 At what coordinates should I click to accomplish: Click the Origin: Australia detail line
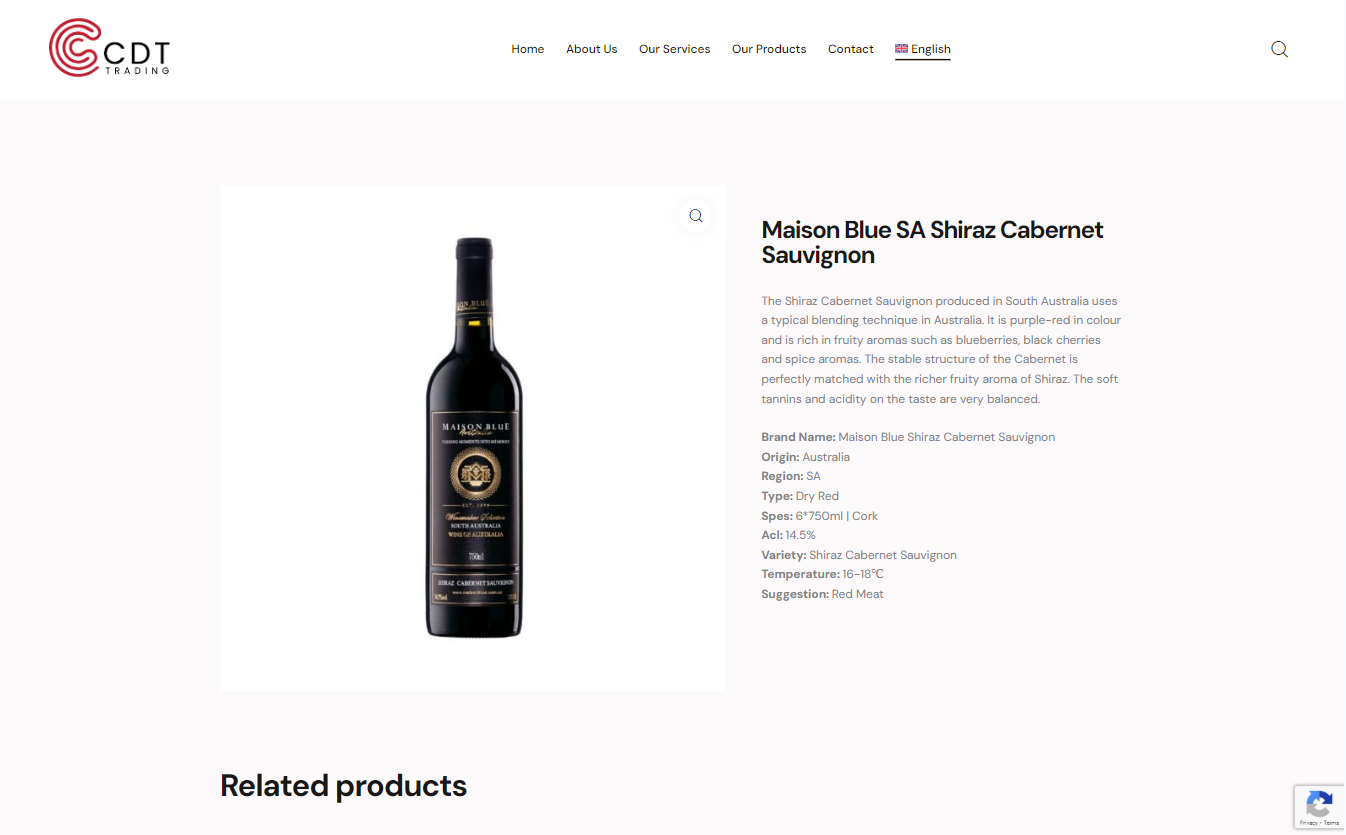point(805,457)
